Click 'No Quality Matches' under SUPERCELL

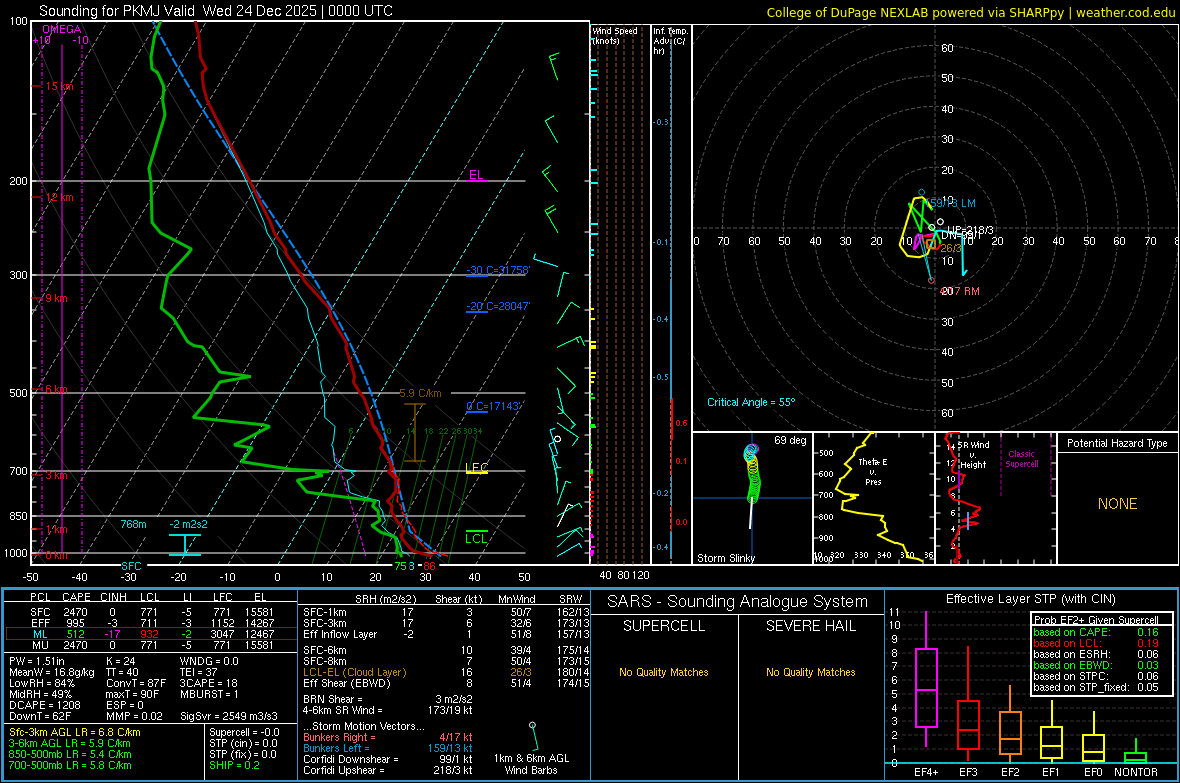[664, 672]
